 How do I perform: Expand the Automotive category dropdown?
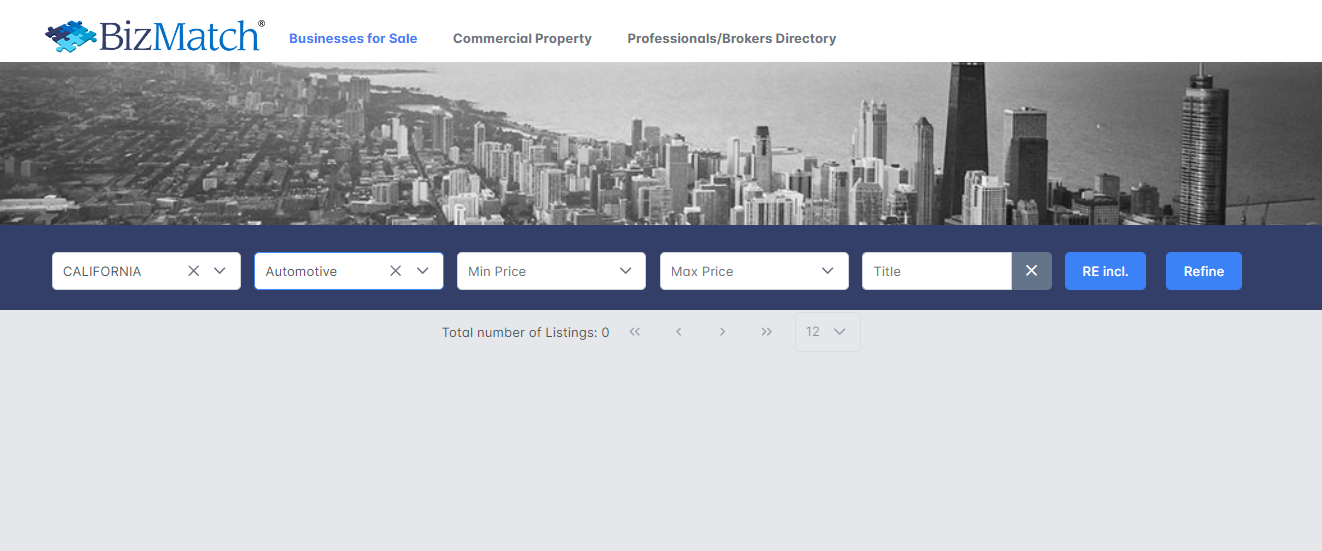coord(422,271)
